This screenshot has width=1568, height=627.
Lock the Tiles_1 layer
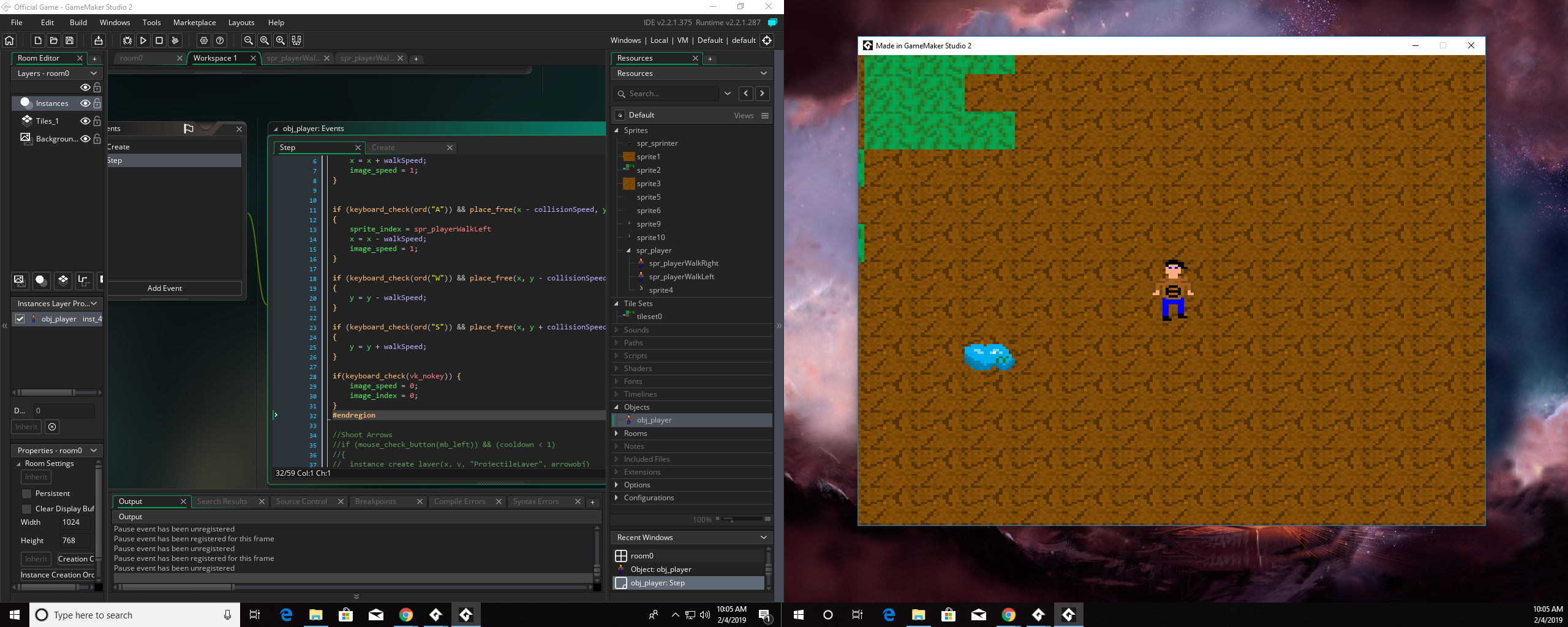pyautogui.click(x=97, y=121)
